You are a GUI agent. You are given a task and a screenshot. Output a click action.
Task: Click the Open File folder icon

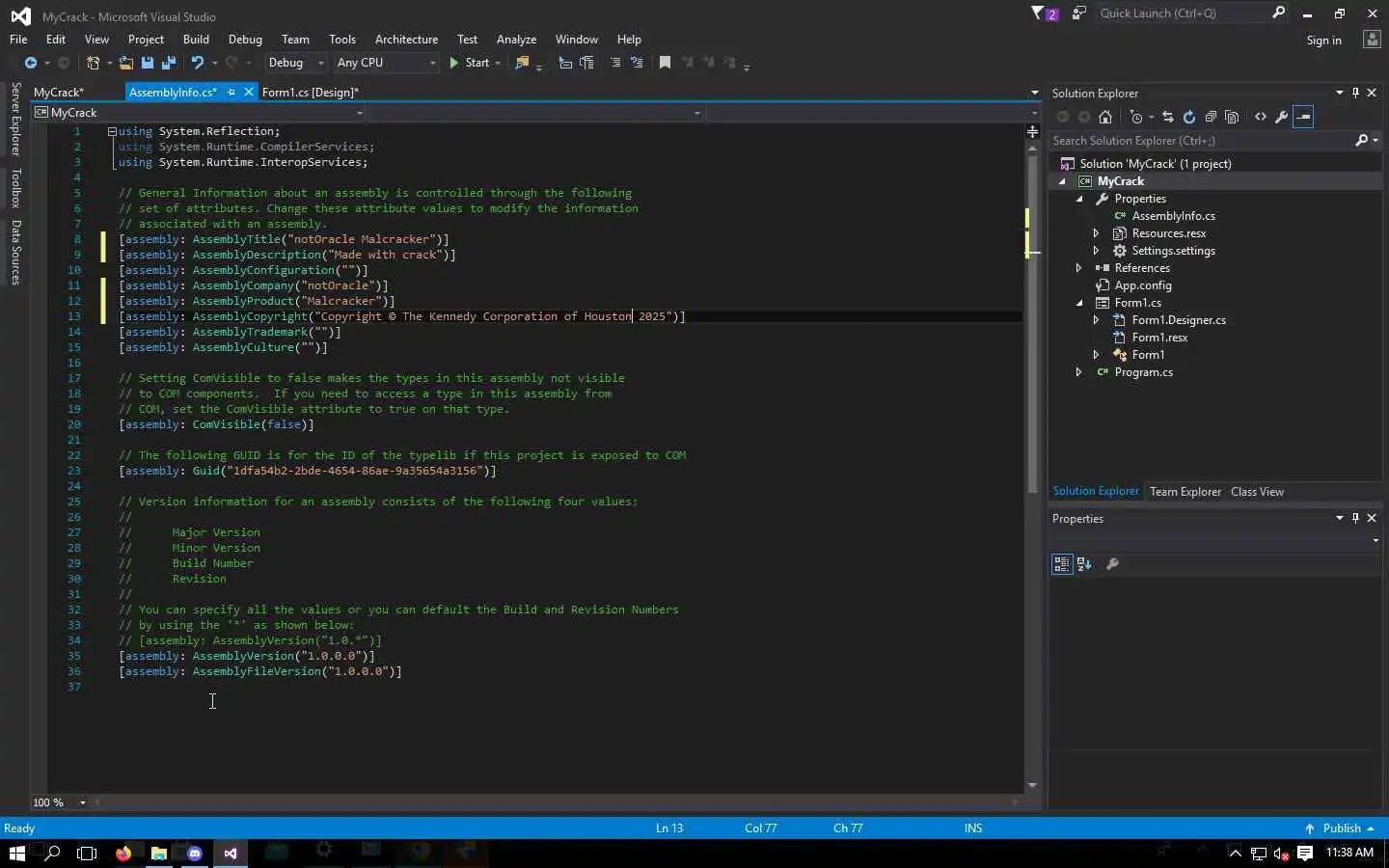pos(125,63)
